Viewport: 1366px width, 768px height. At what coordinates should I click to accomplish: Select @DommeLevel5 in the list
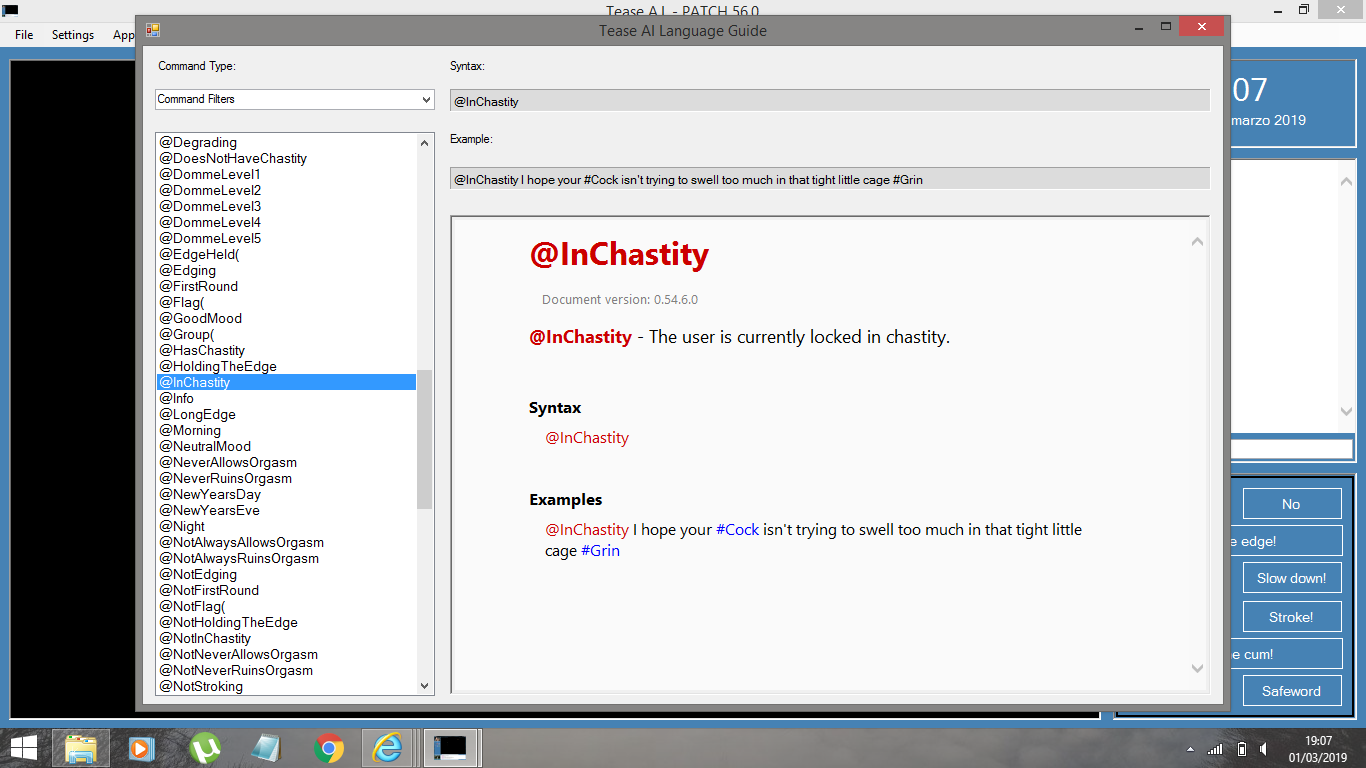pos(286,238)
